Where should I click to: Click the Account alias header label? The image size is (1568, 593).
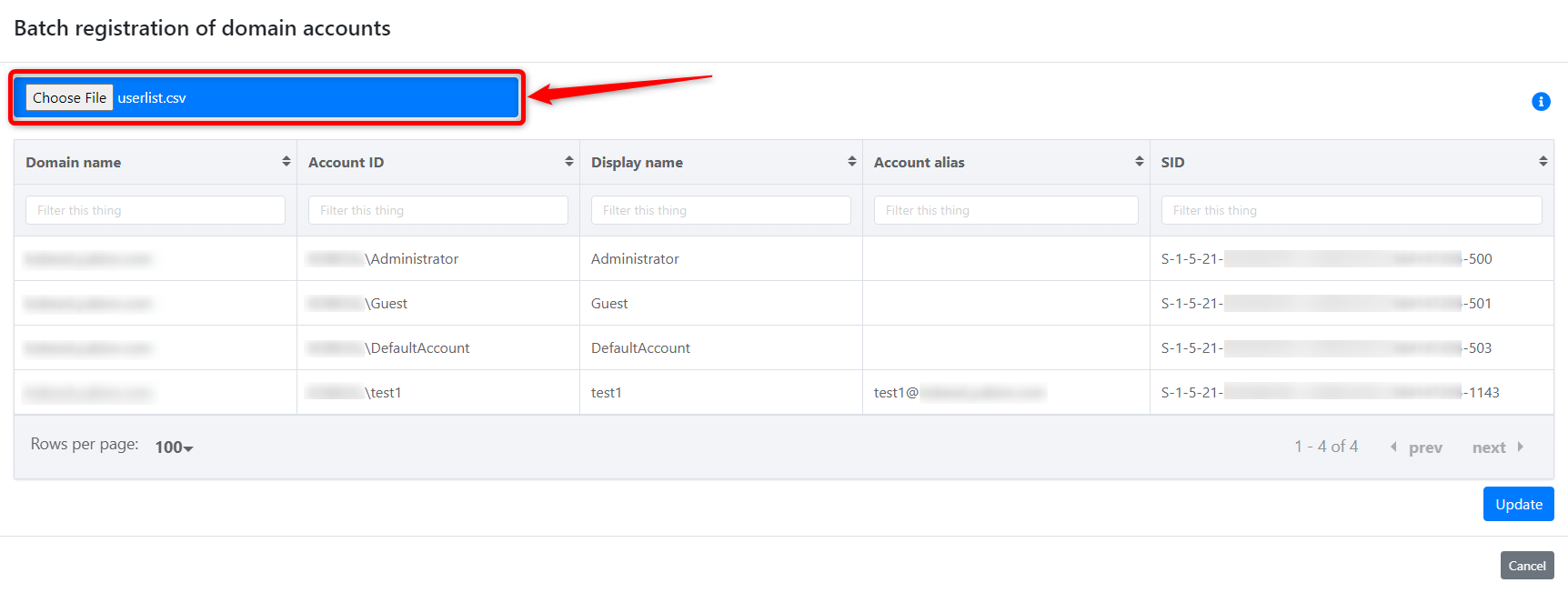[919, 162]
